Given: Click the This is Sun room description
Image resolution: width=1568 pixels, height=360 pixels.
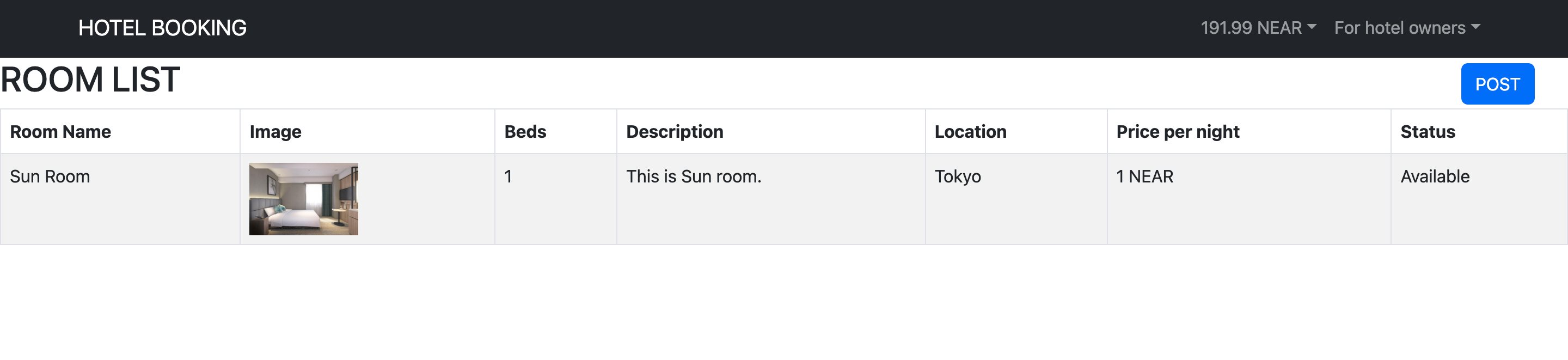Looking at the screenshot, I should coord(694,176).
